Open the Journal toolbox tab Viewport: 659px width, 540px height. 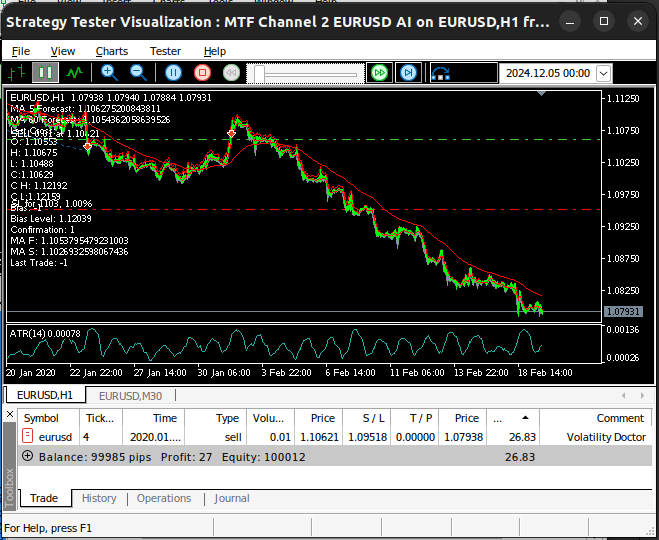(232, 498)
